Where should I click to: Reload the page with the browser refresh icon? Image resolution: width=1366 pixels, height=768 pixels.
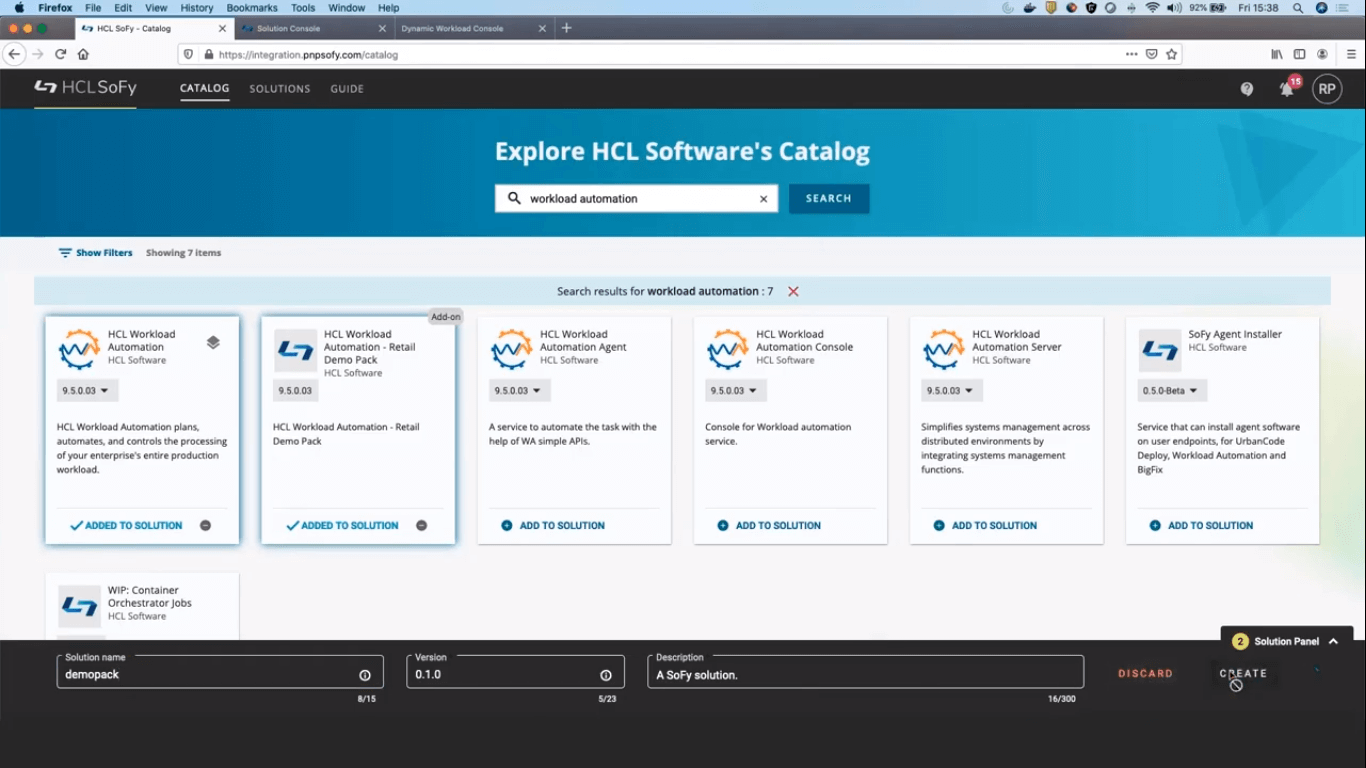click(62, 53)
